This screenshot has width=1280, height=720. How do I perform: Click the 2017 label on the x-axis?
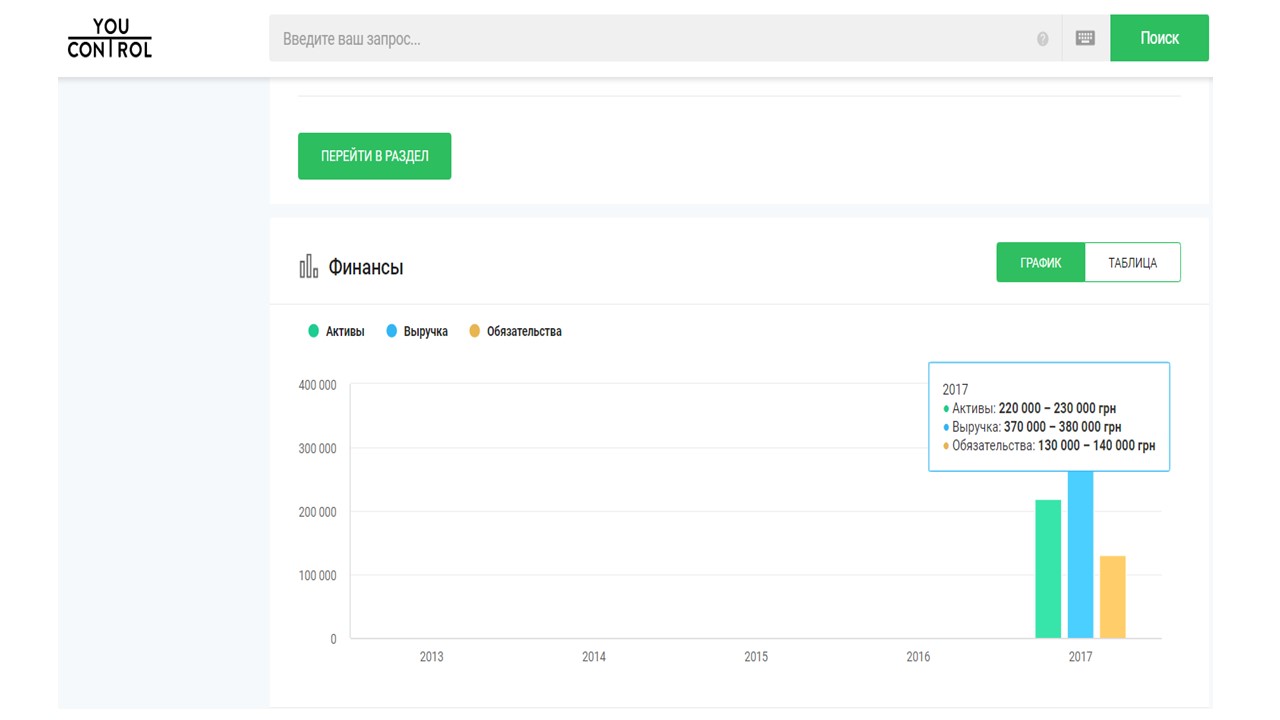(x=1080, y=657)
